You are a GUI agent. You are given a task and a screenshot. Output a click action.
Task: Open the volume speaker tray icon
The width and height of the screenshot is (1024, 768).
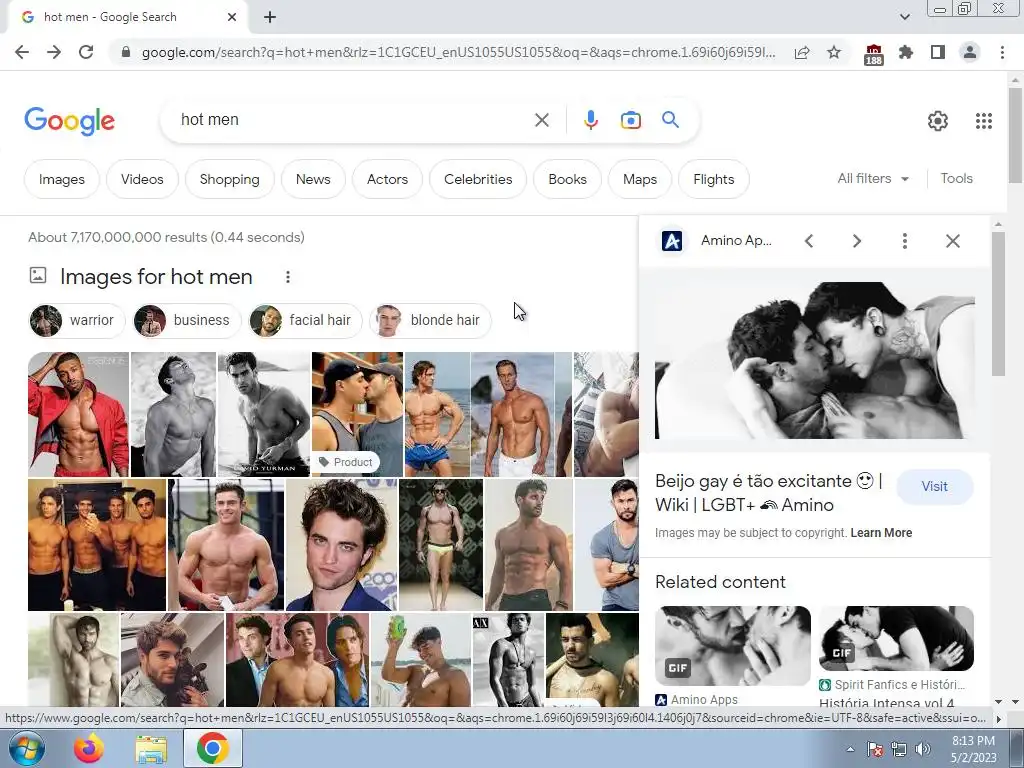(923, 750)
